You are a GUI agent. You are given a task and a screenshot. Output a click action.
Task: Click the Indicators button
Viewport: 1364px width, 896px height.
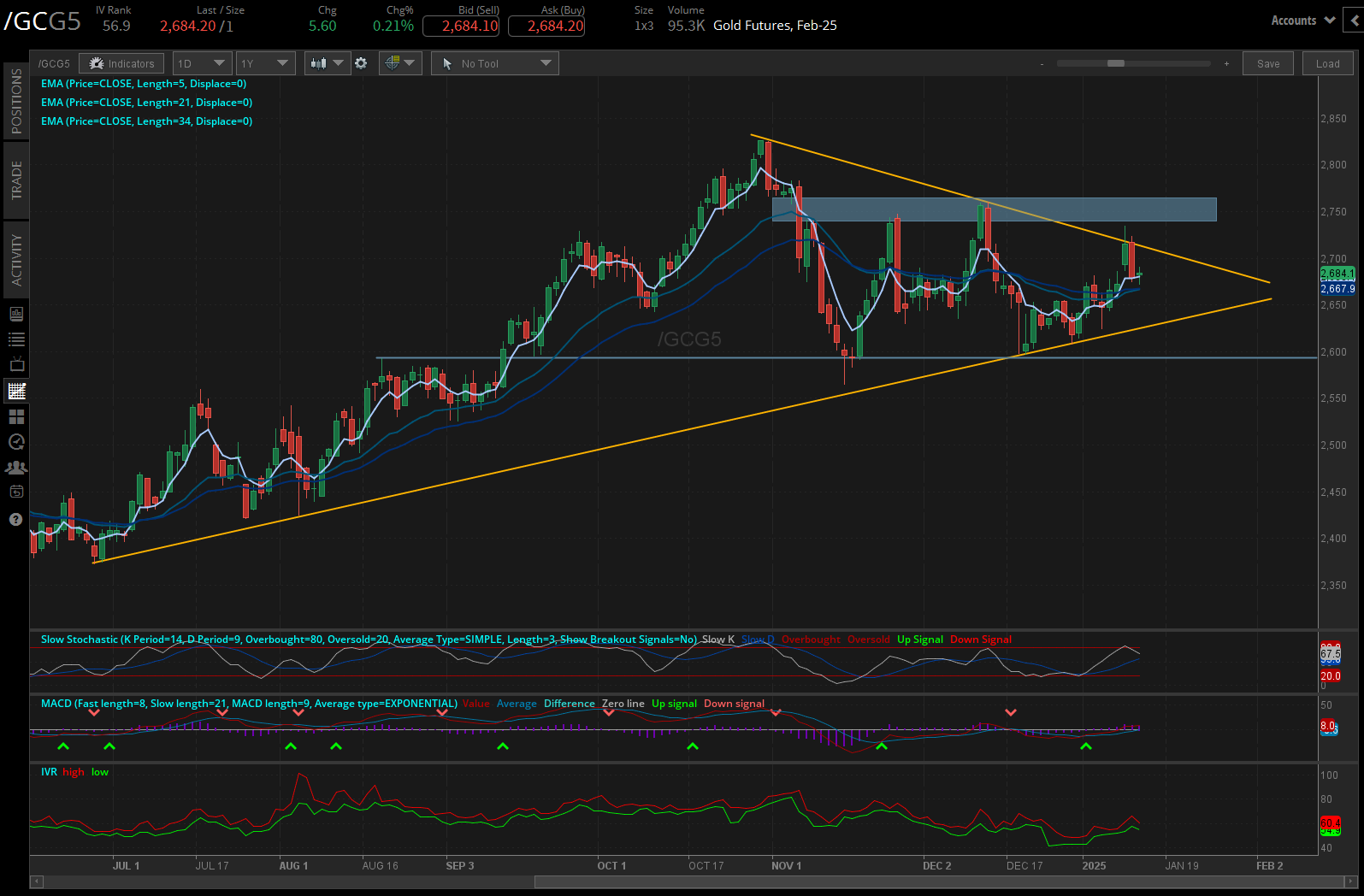pos(122,63)
